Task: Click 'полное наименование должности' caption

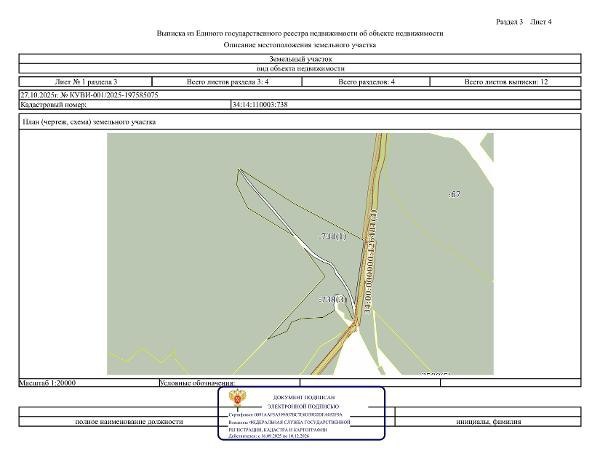Action: pos(129,422)
